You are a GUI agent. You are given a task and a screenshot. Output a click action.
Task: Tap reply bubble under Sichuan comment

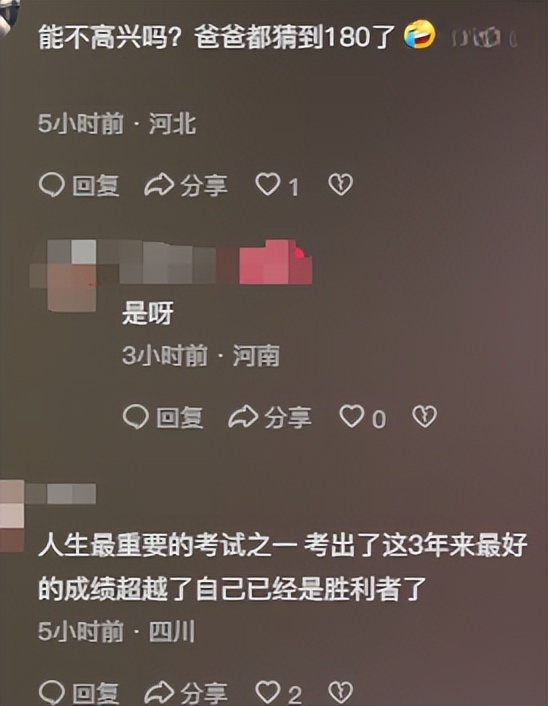(x=52, y=692)
